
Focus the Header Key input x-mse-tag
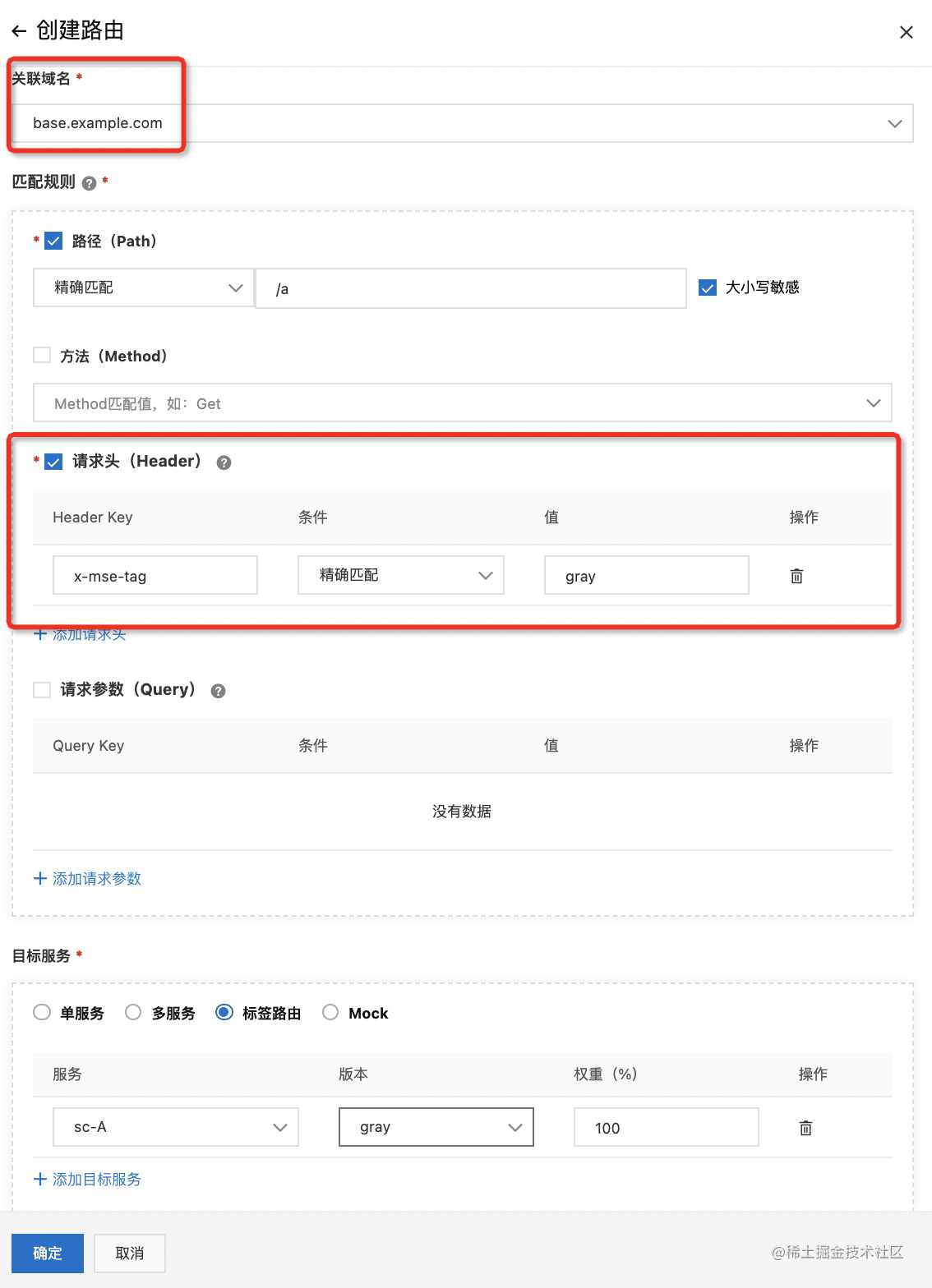[155, 575]
